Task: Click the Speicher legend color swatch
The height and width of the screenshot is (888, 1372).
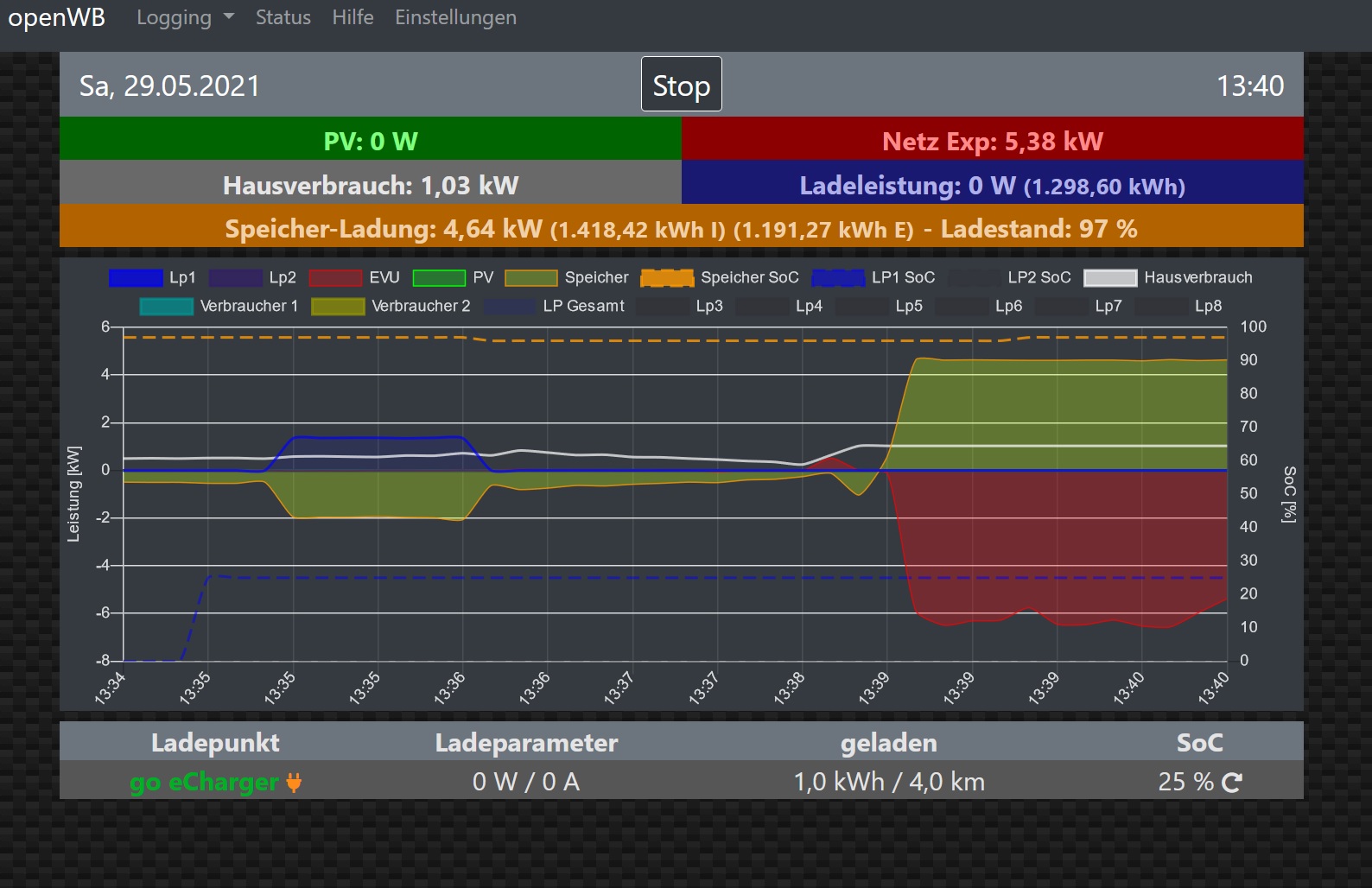Action: [x=530, y=278]
